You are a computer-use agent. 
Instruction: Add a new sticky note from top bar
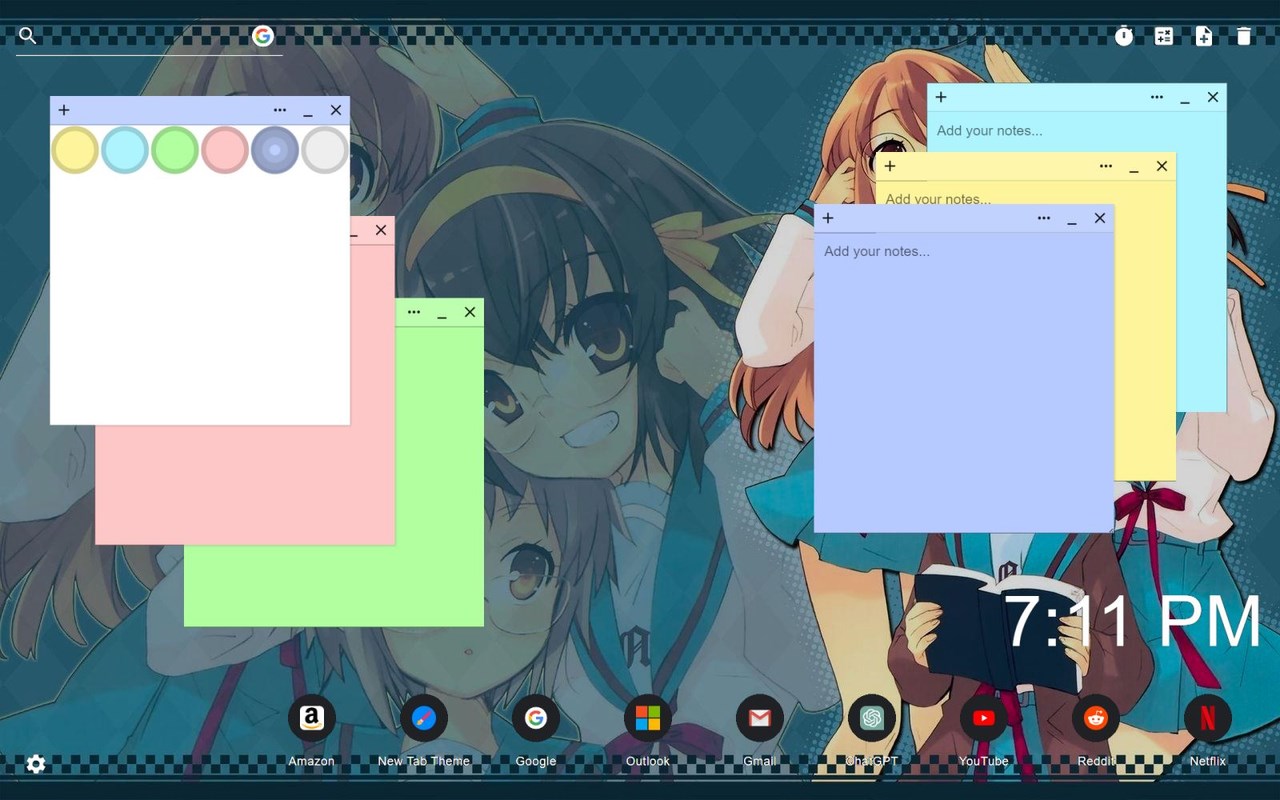point(1204,36)
